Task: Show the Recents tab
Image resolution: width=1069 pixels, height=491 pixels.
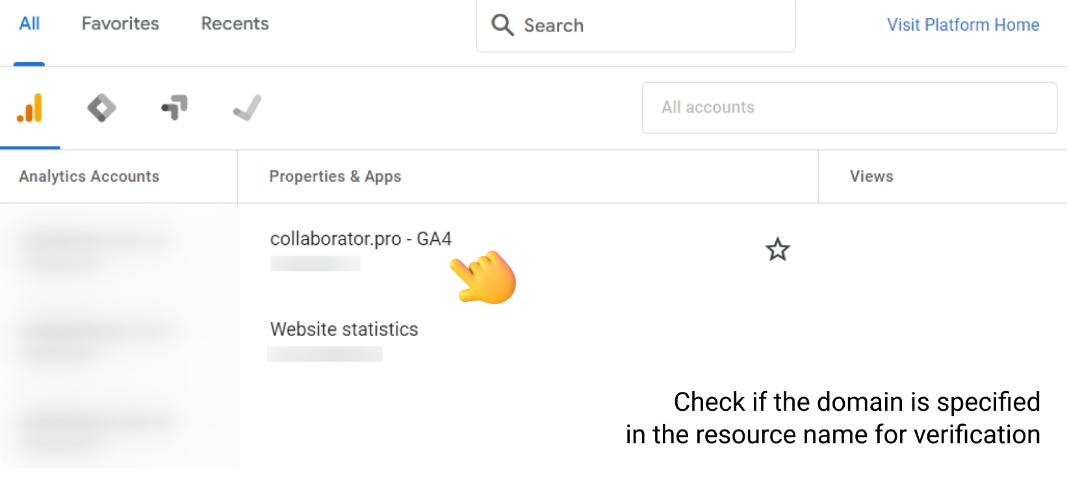Action: pos(235,24)
